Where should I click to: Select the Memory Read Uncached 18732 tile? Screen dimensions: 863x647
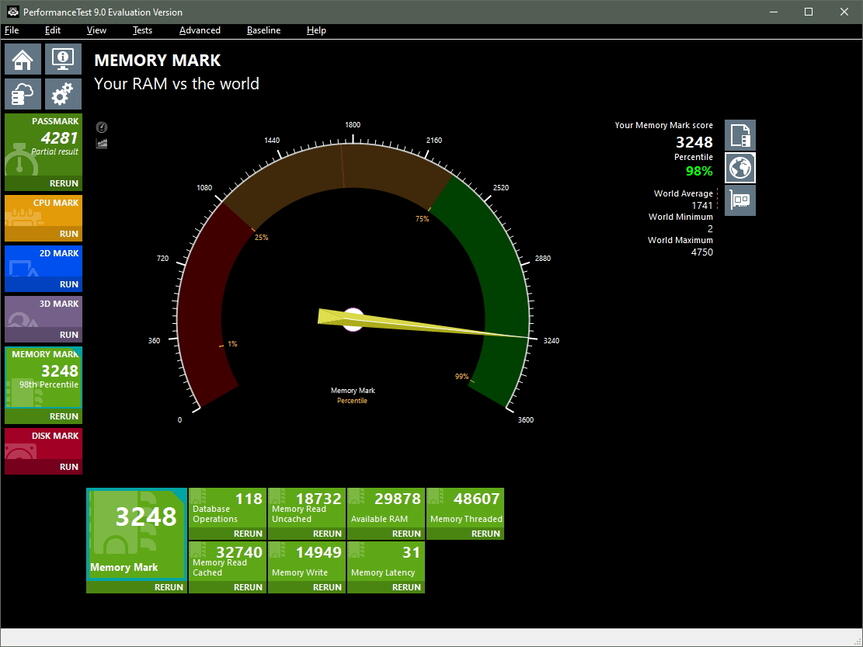click(307, 508)
